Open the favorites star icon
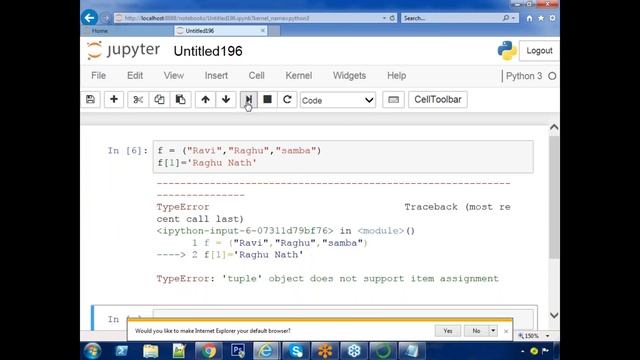This screenshot has height=360, width=640. pos(541,18)
